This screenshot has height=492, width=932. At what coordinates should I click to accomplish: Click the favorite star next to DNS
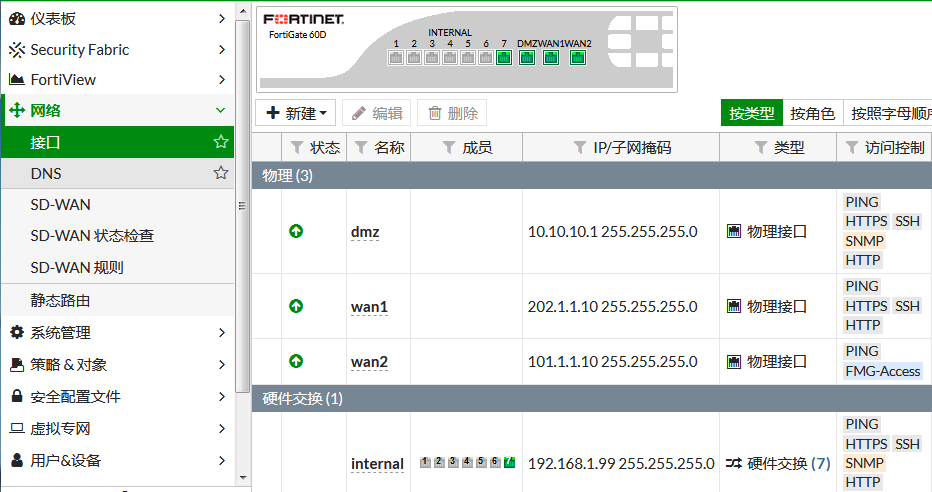click(x=221, y=173)
